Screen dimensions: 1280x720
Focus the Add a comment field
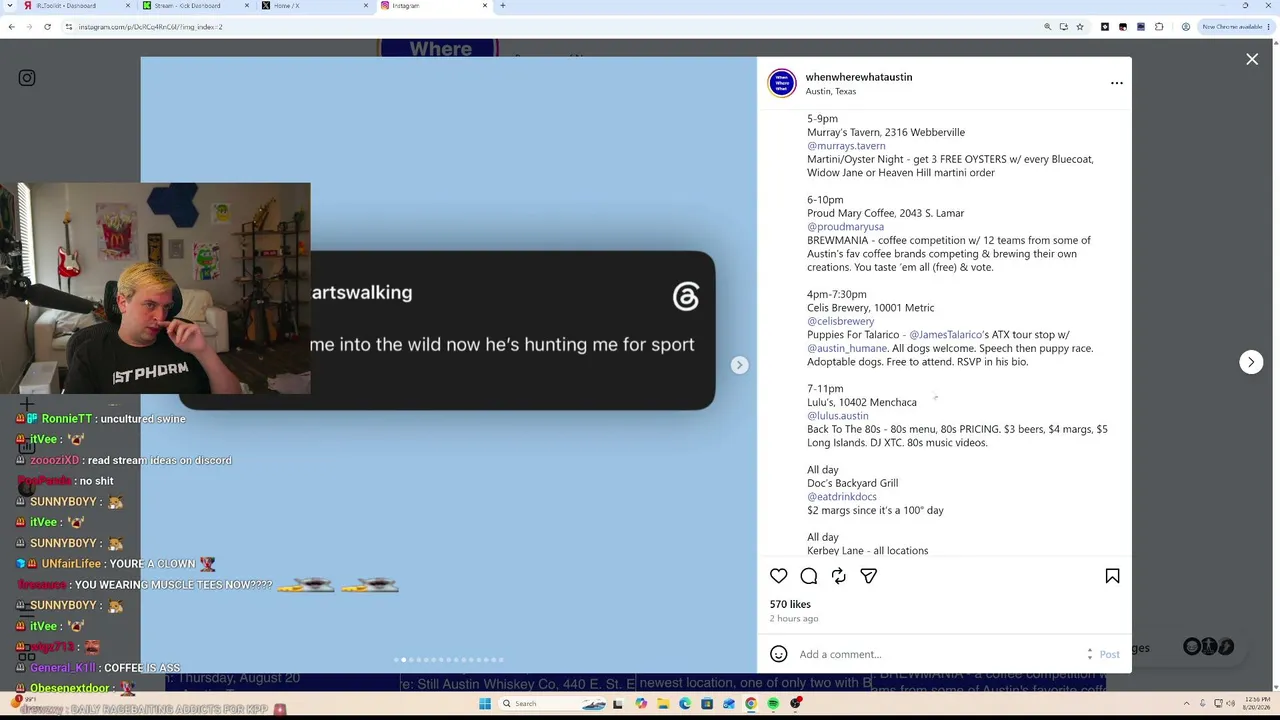[x=940, y=654]
